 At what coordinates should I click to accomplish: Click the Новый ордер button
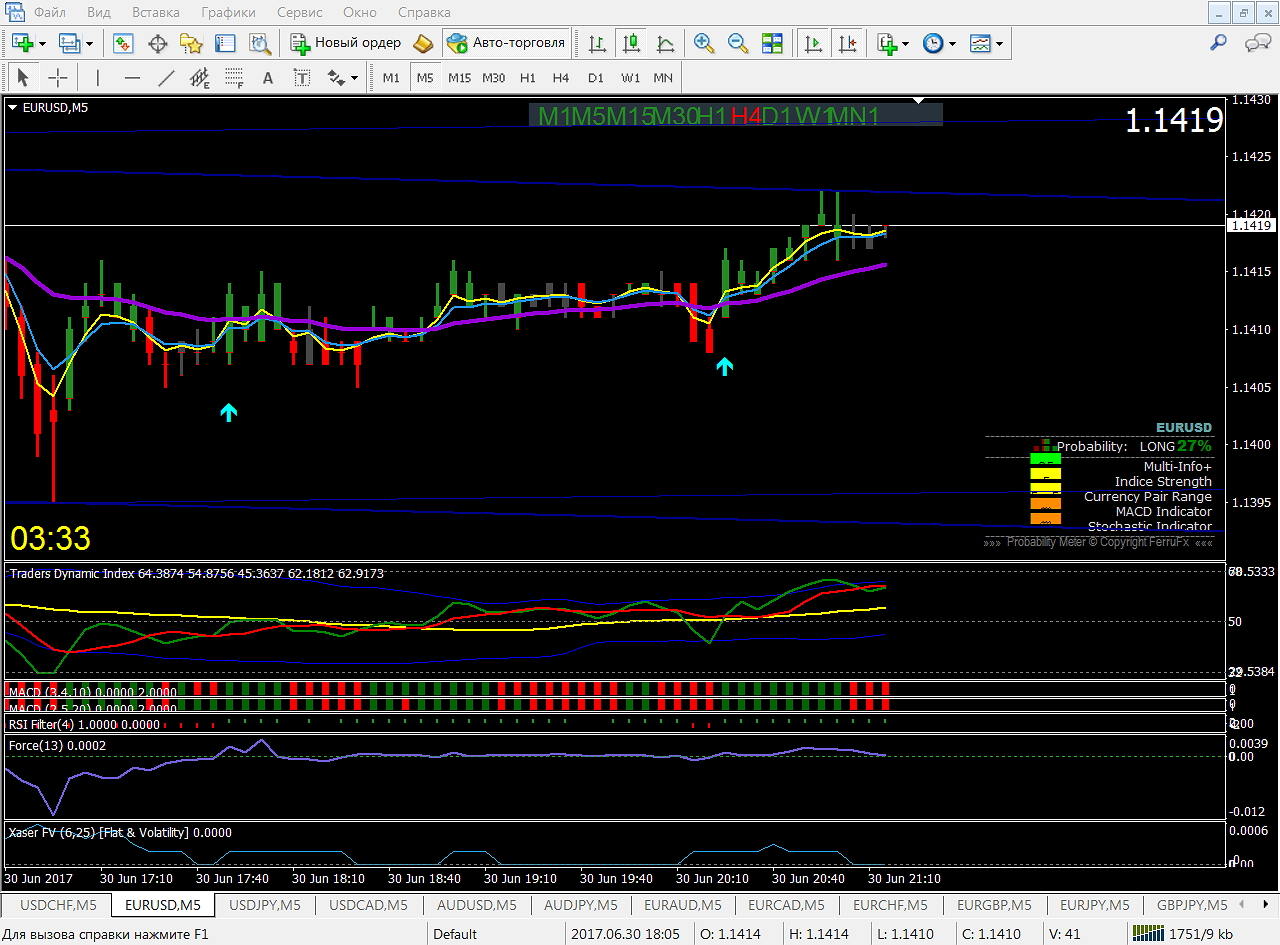click(346, 43)
